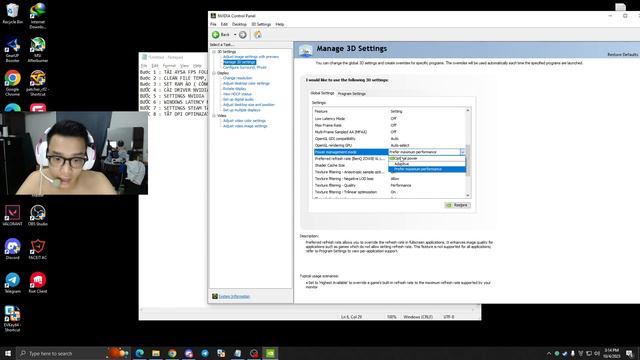Open Adjust image settings with preview
This screenshot has height=360, width=640.
(x=251, y=57)
